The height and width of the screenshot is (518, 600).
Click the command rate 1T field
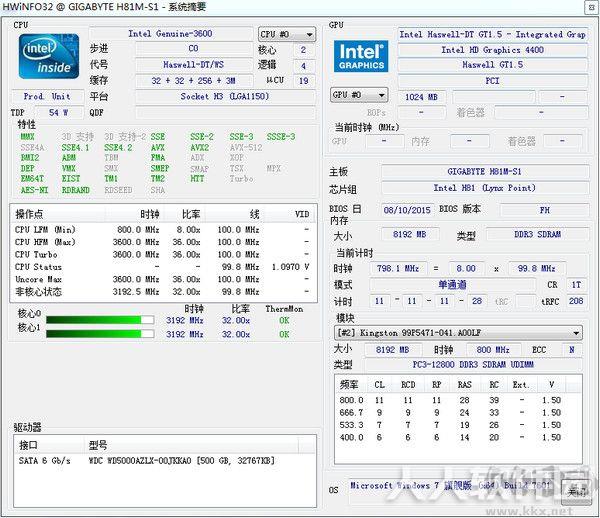pyautogui.click(x=576, y=285)
